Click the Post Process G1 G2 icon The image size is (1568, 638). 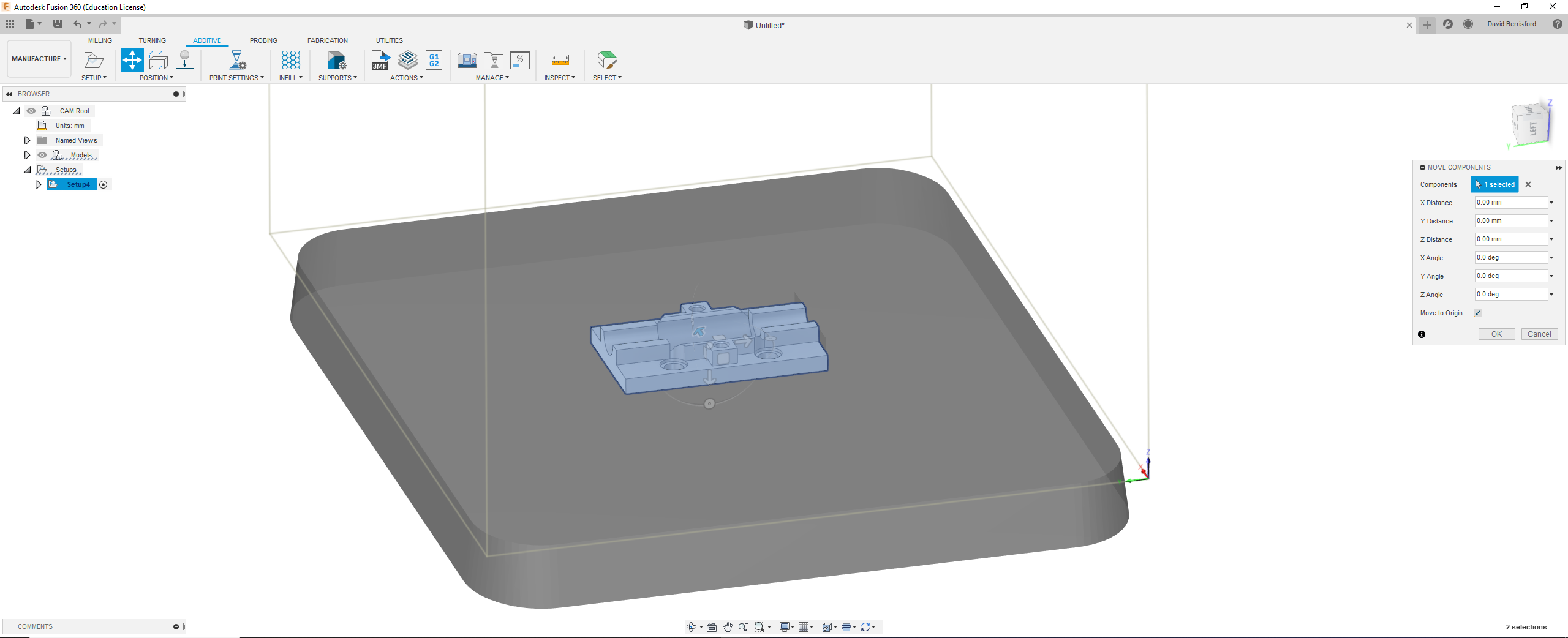pyautogui.click(x=434, y=60)
